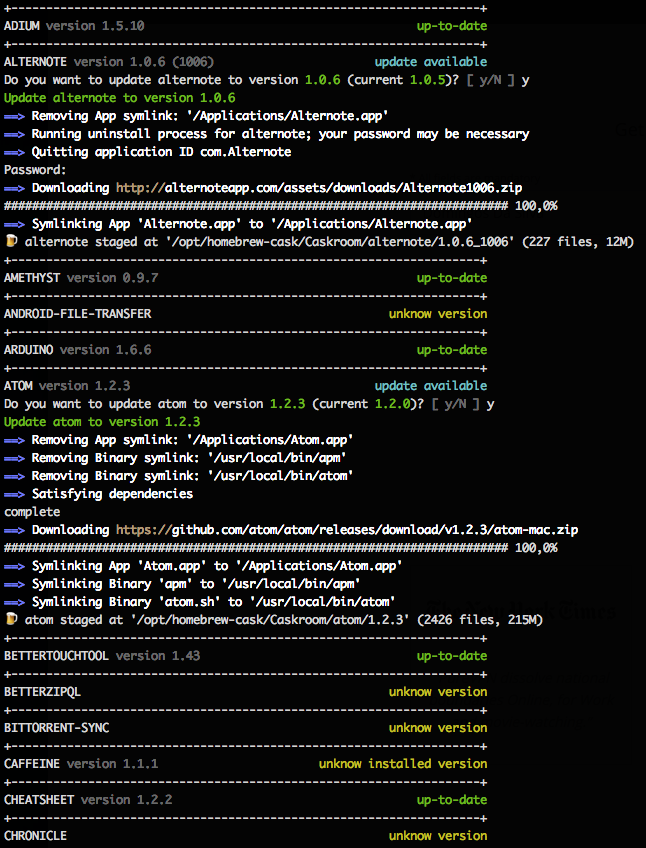Select the 'ANDROID-FILE-TRANSFER' entry
646x848 pixels.
(77, 314)
